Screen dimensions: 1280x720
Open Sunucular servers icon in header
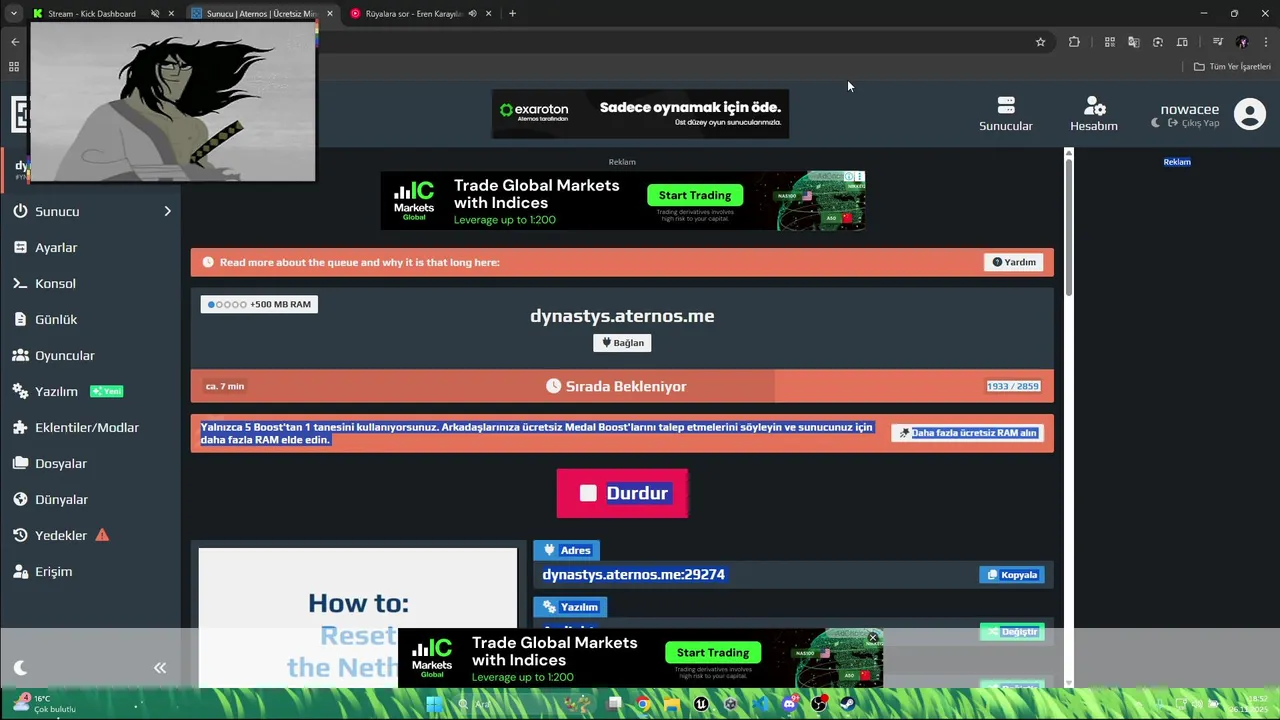[x=1006, y=105]
